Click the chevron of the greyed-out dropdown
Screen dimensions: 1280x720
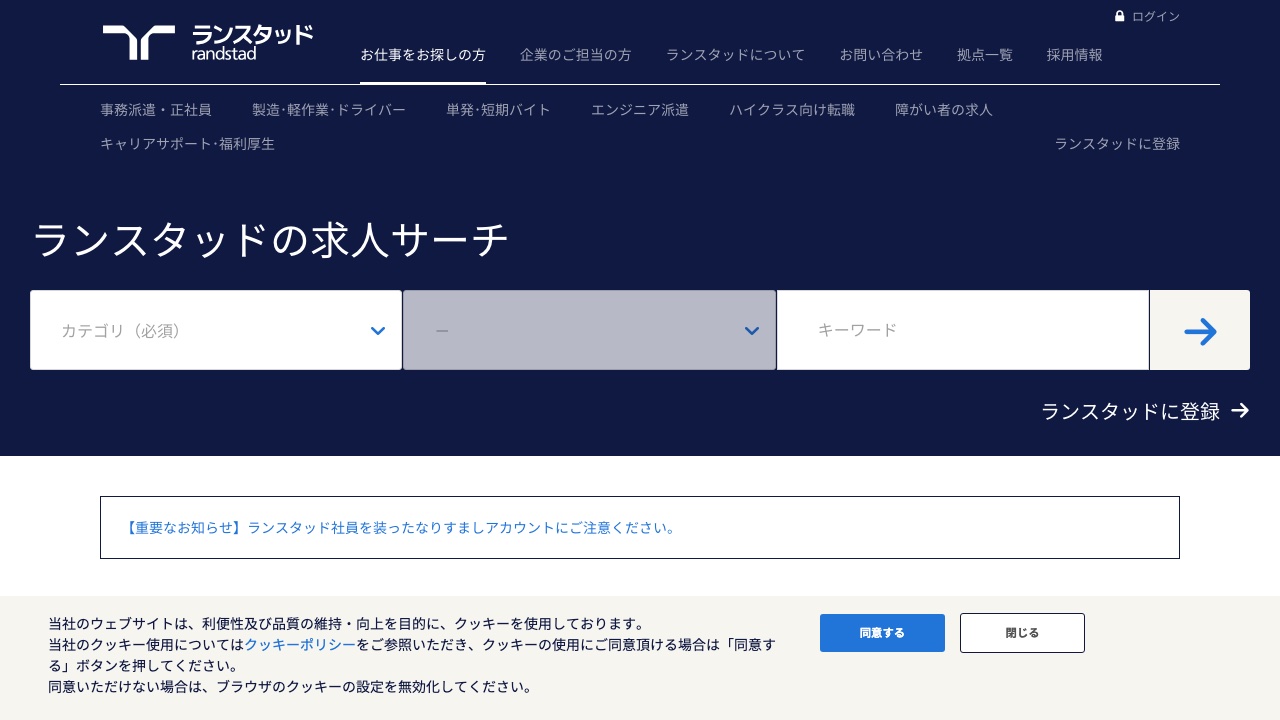752,331
